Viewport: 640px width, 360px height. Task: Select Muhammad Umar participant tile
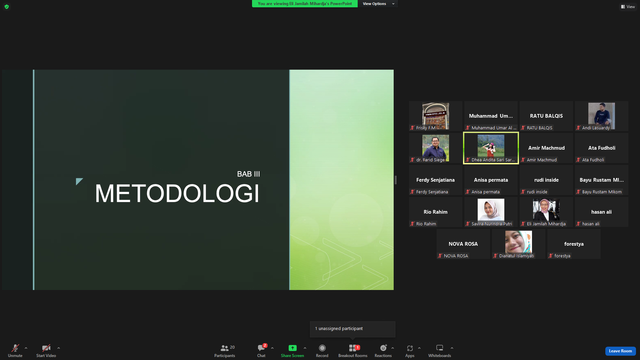point(491,116)
